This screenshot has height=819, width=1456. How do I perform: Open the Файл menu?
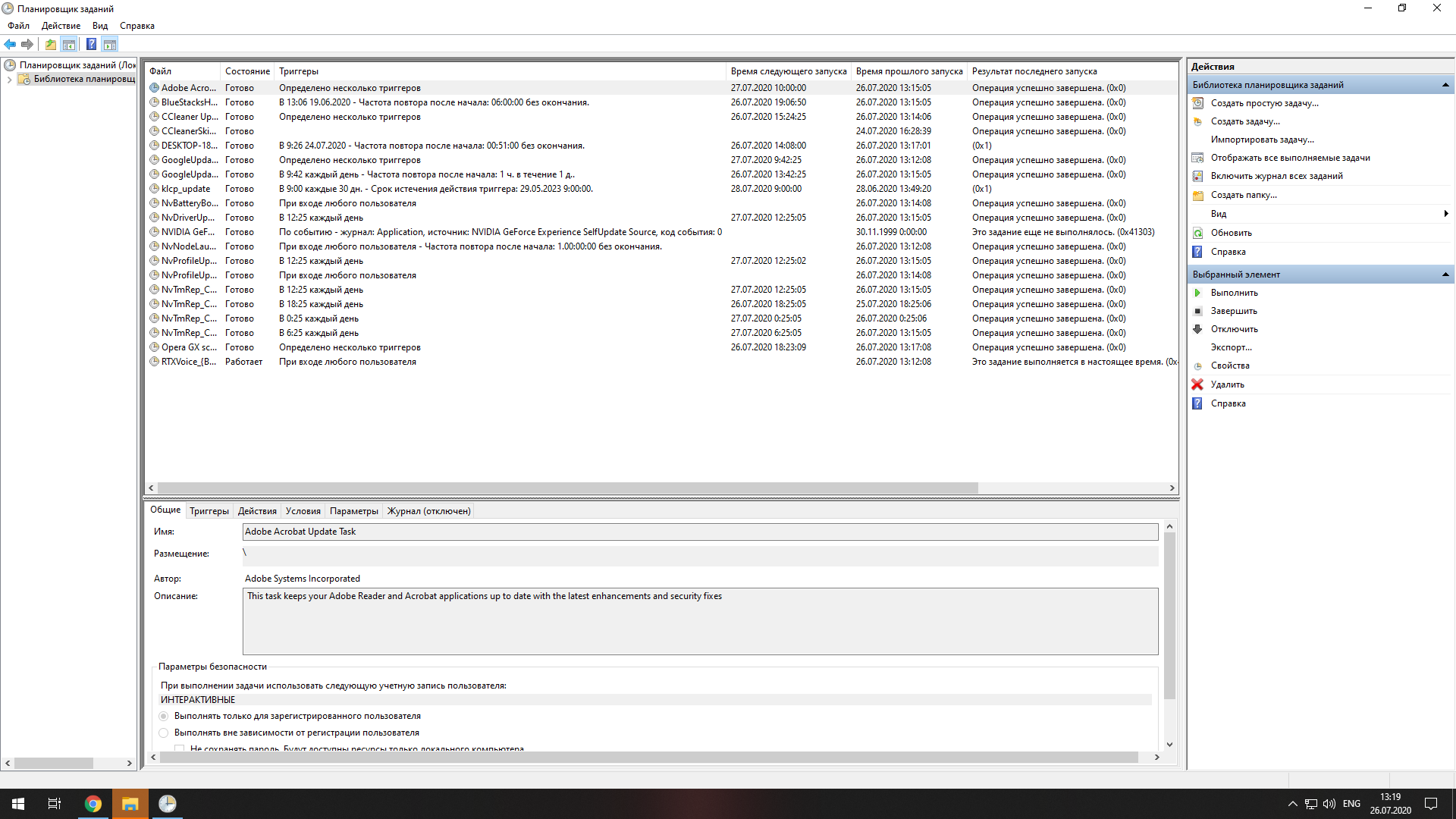click(x=19, y=26)
